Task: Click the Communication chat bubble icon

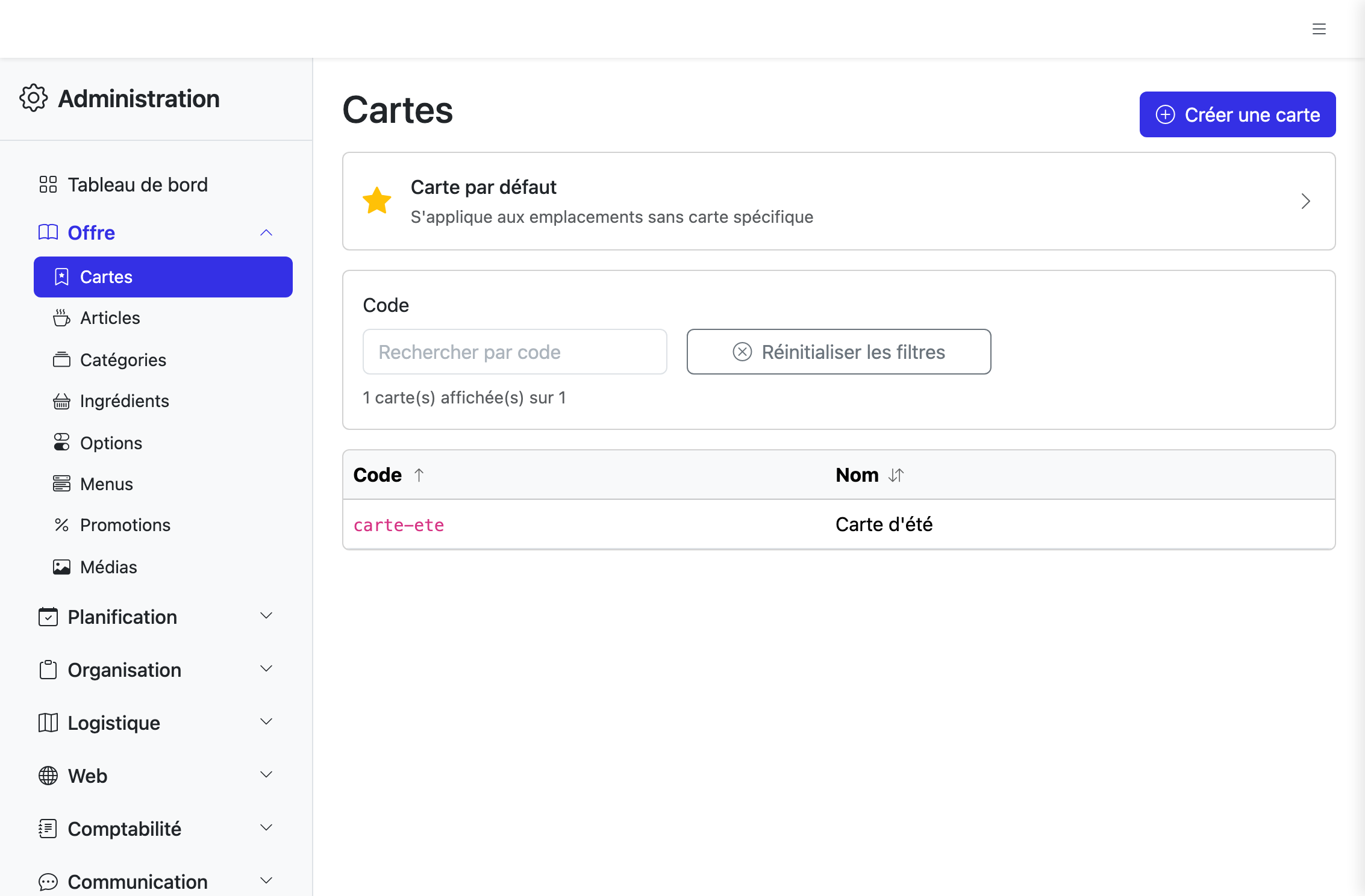Action: point(48,882)
